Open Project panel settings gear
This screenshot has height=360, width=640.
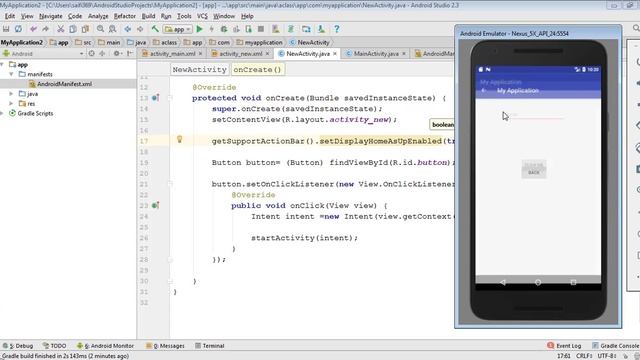tap(117, 53)
